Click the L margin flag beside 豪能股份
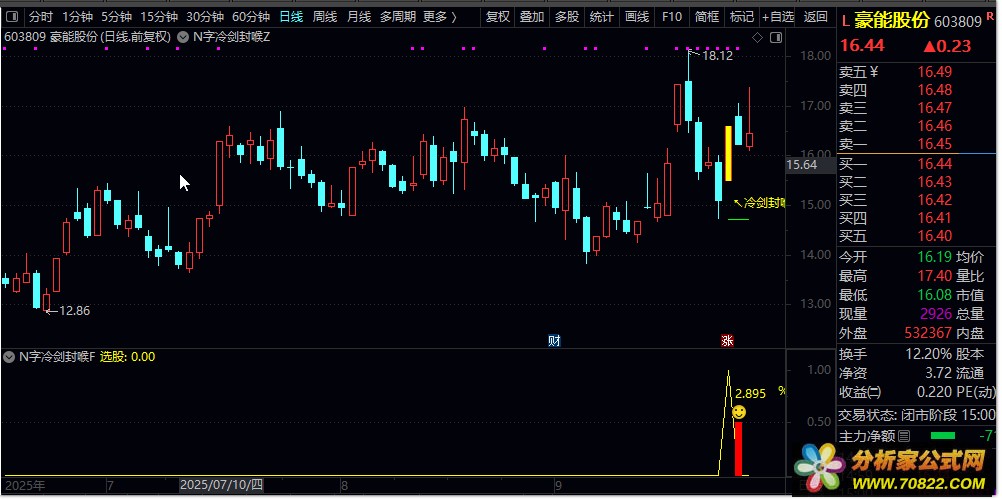 click(845, 22)
